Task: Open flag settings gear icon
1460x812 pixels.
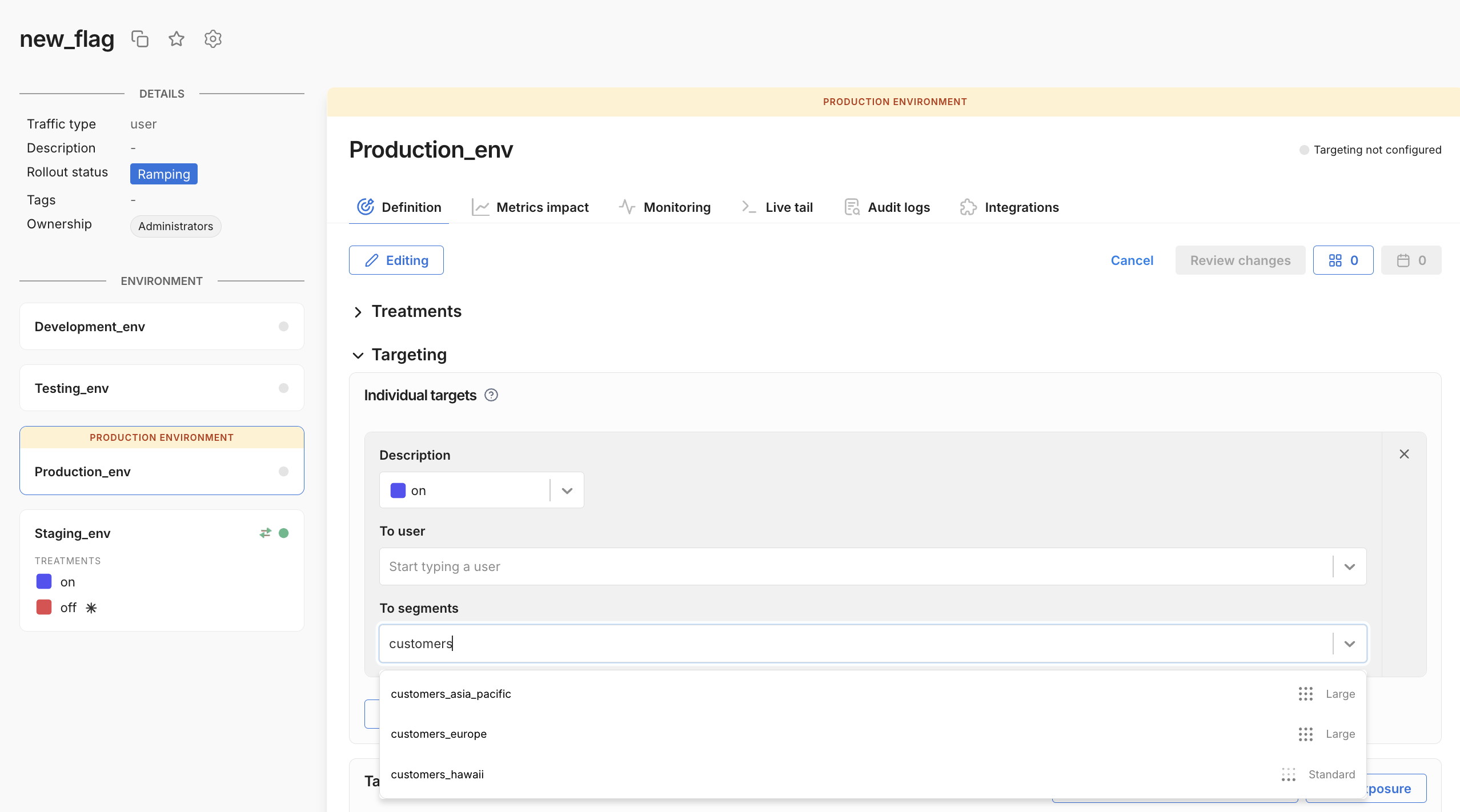Action: click(212, 39)
